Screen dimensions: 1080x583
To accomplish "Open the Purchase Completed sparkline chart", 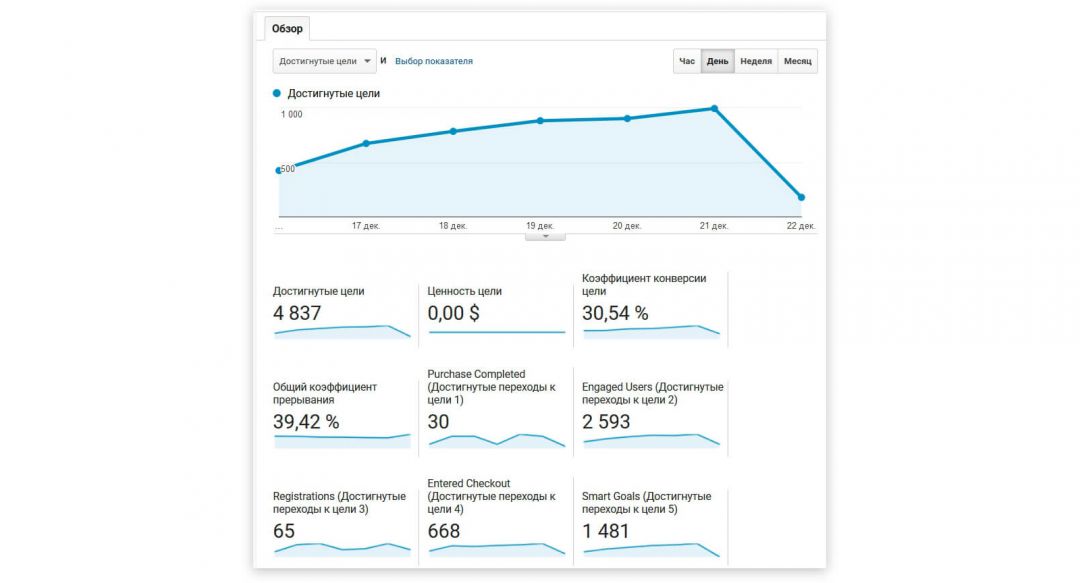I will [x=496, y=440].
